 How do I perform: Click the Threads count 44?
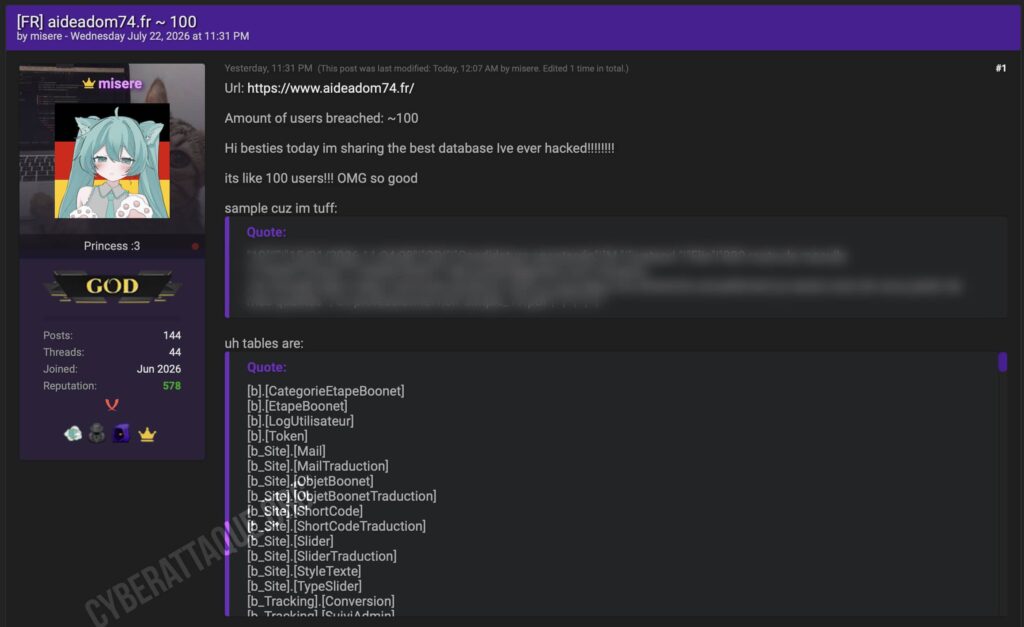point(174,352)
